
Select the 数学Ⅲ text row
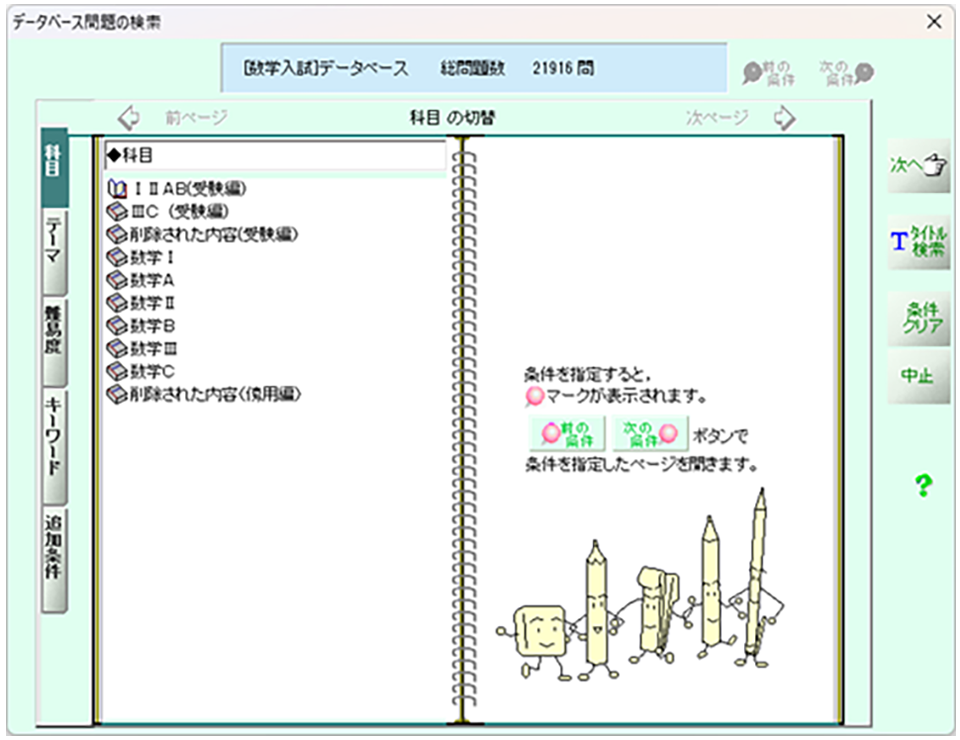tap(154, 349)
